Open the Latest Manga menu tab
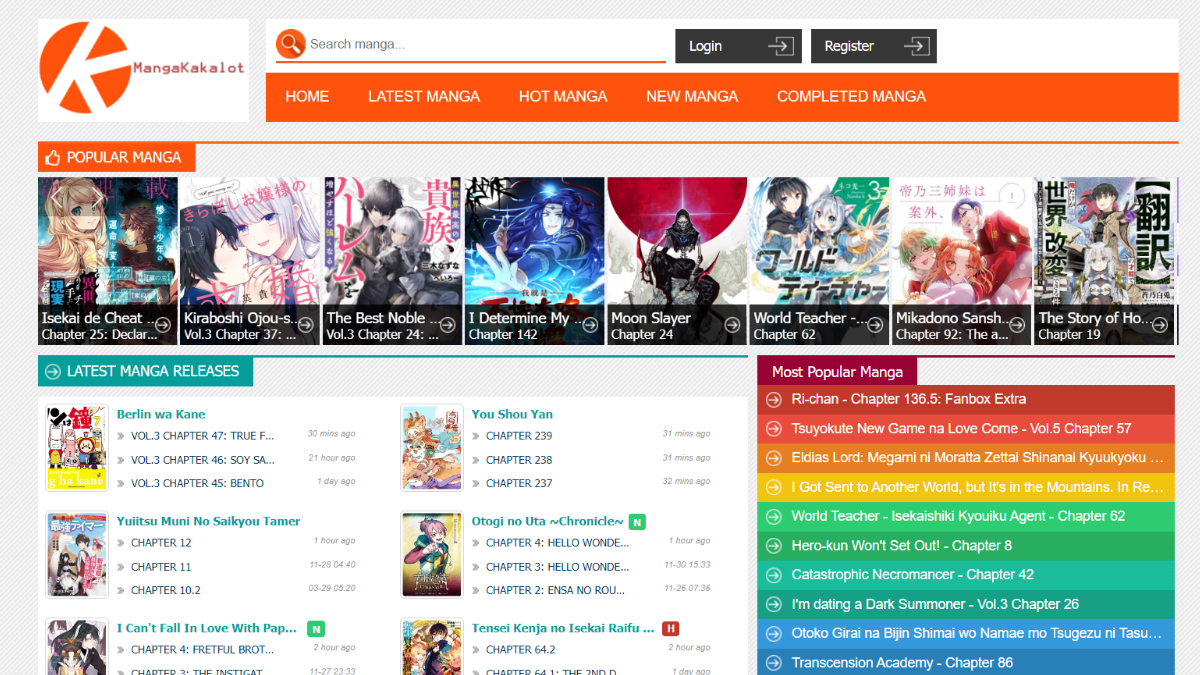This screenshot has width=1200, height=675. pos(423,97)
